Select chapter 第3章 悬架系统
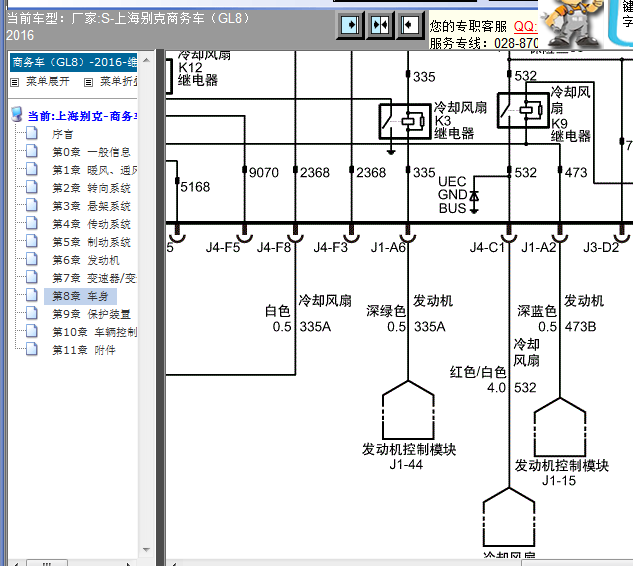Screen dimensions: 633x566 [x=91, y=206]
